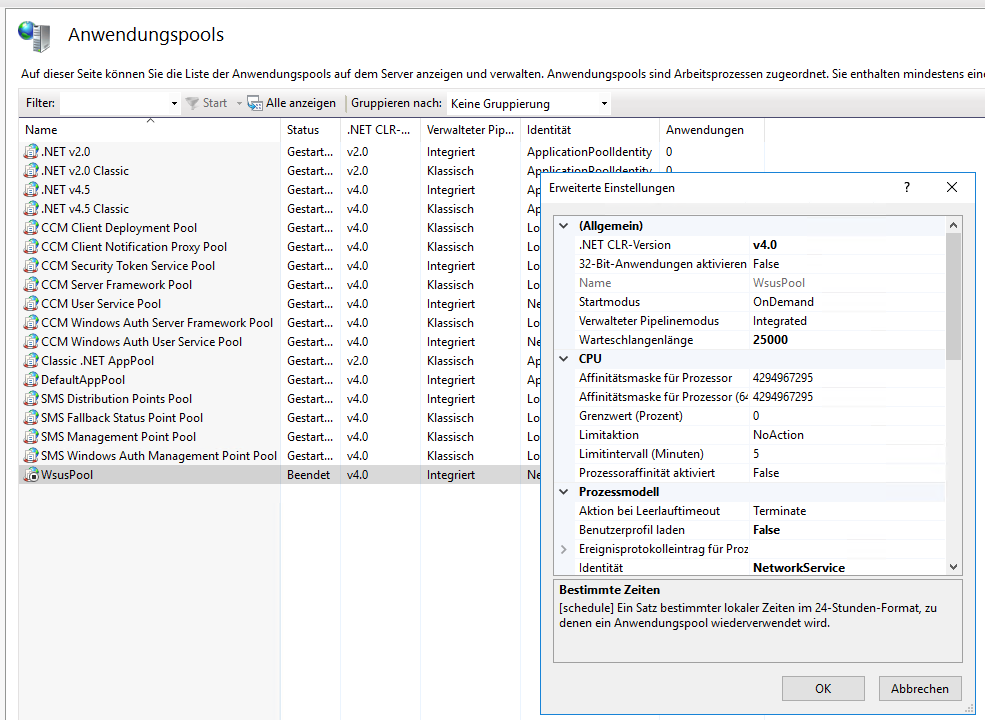Click SMS Windows Auth Management Point Pool icon
This screenshot has width=985, height=720.
(x=31, y=455)
